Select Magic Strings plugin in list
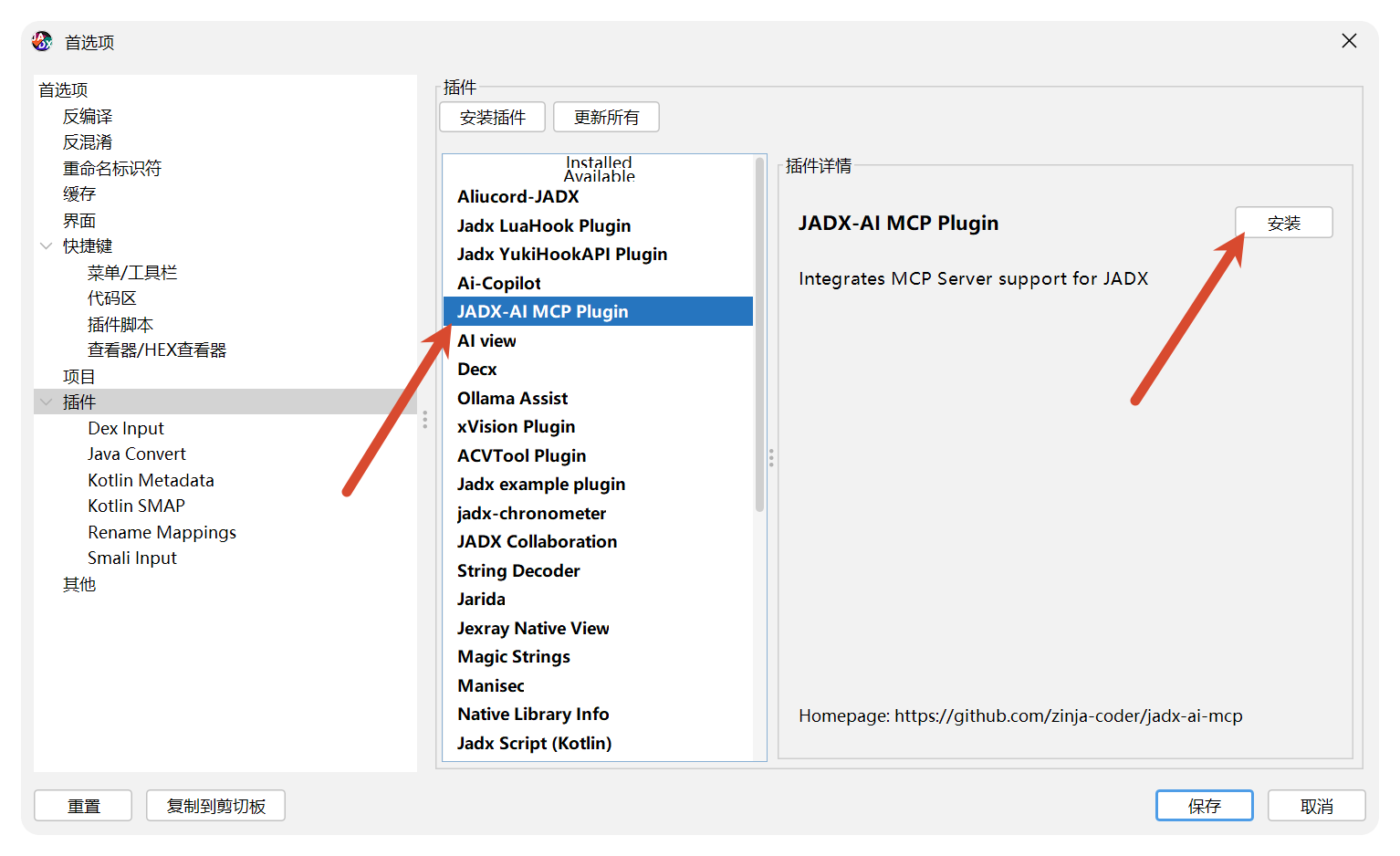1400x856 pixels. coord(598,657)
